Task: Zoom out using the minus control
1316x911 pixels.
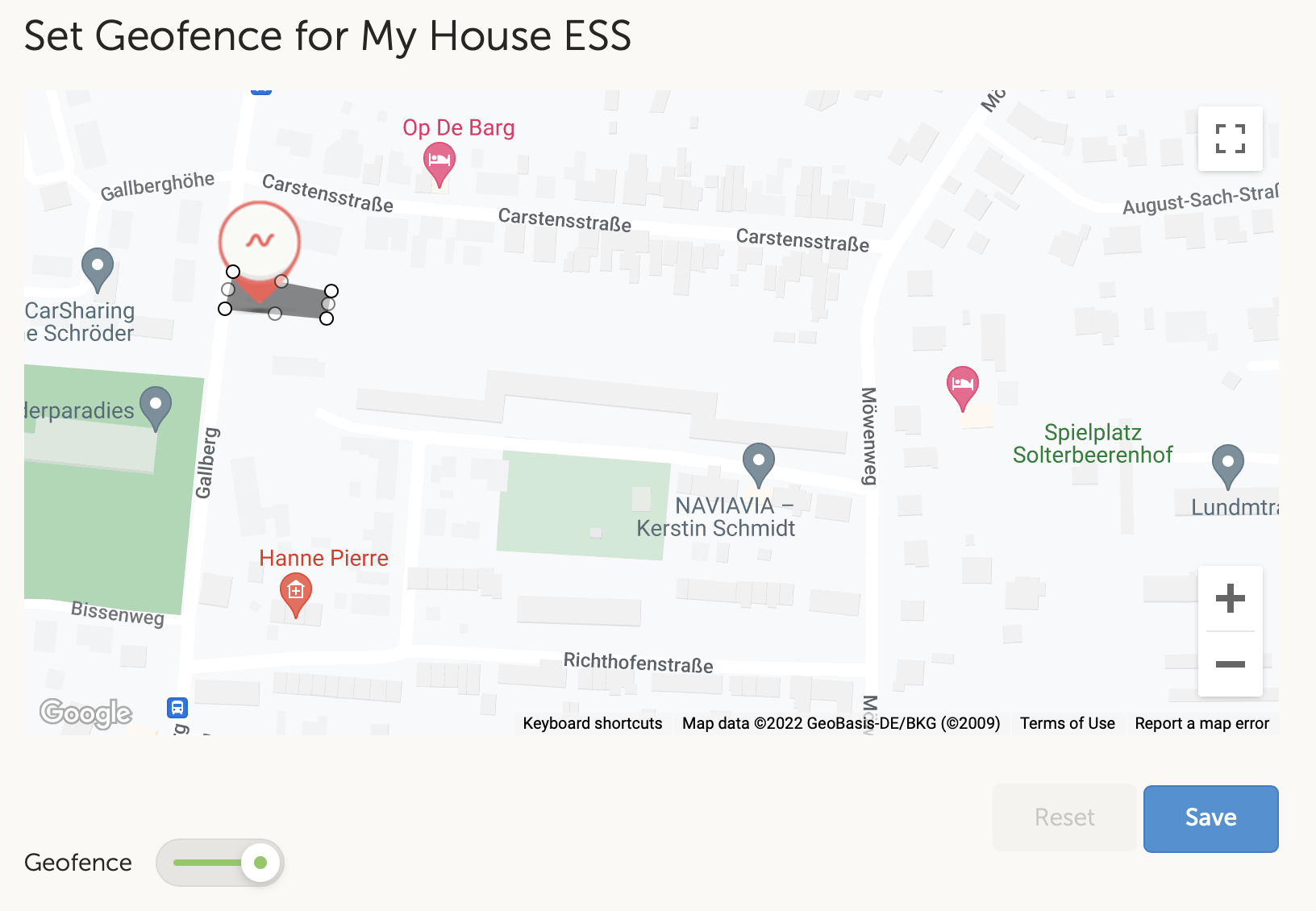Action: point(1230,663)
